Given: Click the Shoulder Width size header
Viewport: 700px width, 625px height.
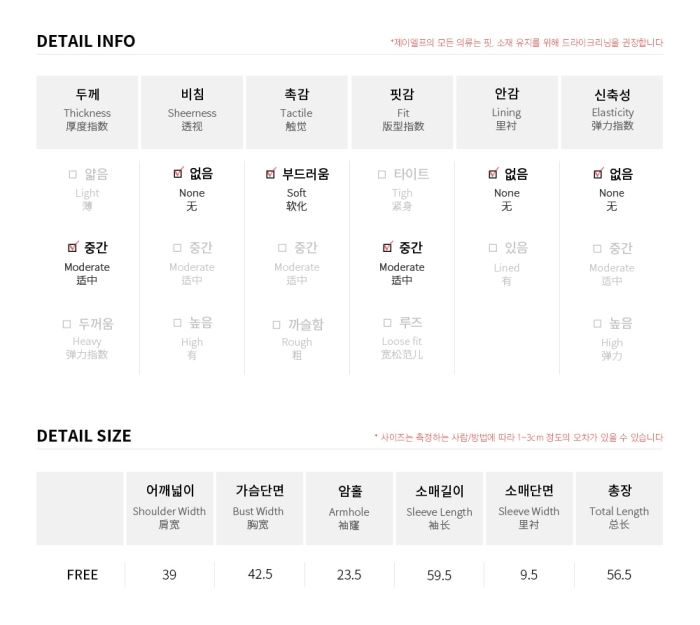Looking at the screenshot, I should [170, 508].
